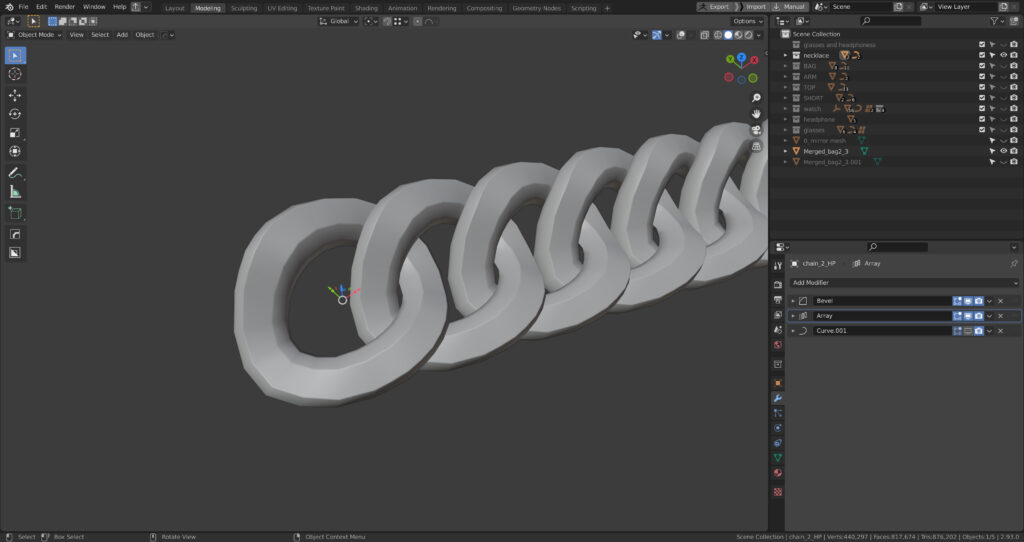Pick the Measure tool
The width and height of the screenshot is (1024, 542).
point(15,191)
